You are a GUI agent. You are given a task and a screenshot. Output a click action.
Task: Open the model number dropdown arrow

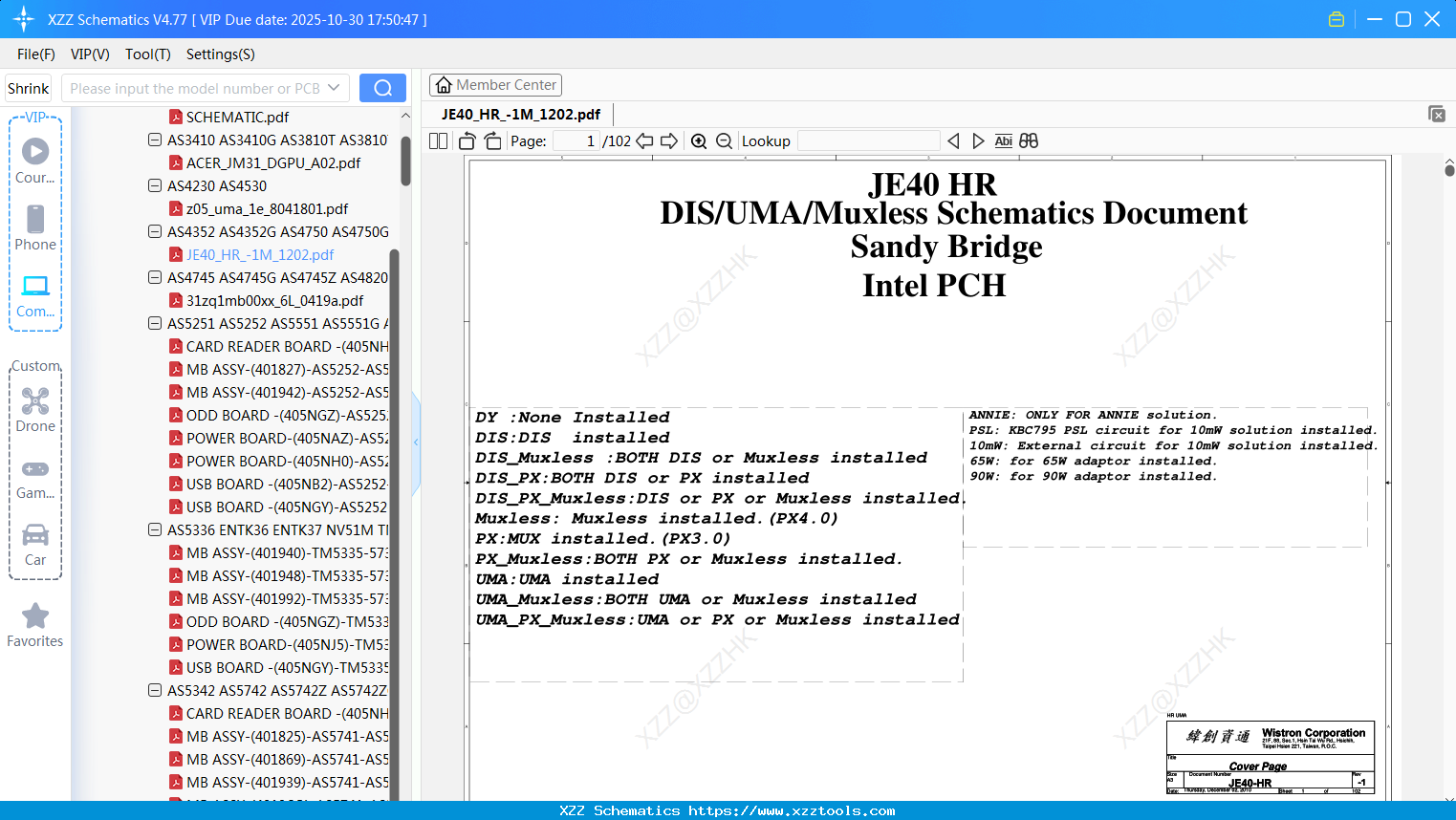[x=334, y=88]
